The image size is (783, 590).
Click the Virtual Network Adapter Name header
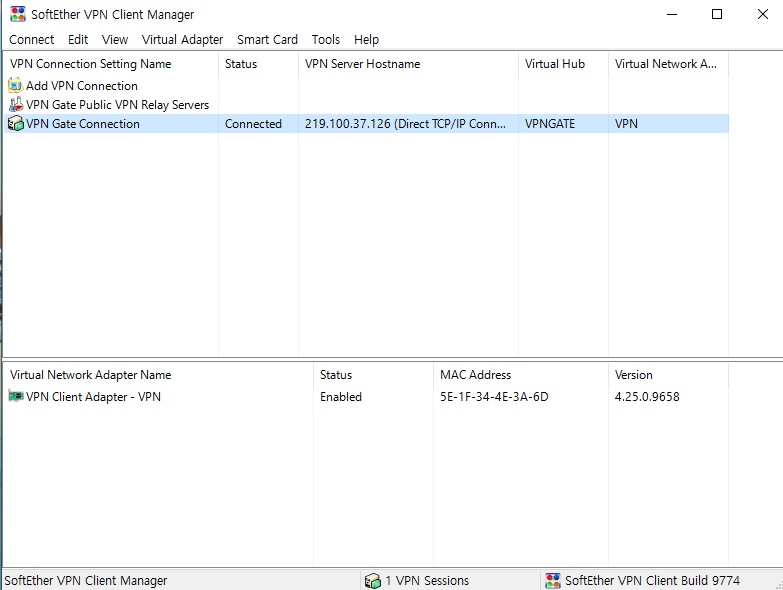click(x=158, y=375)
